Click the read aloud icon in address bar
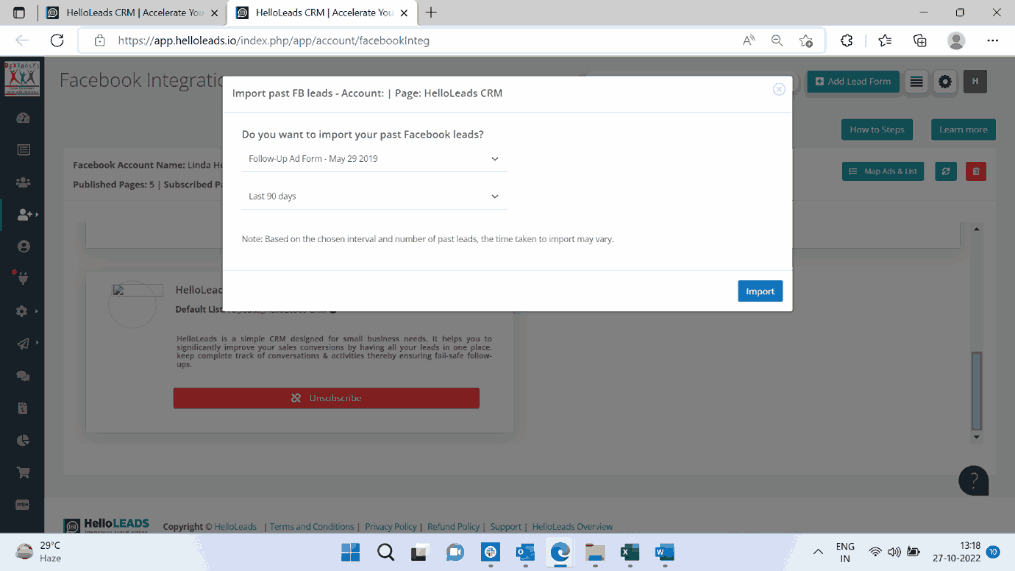1015x571 pixels. [749, 40]
